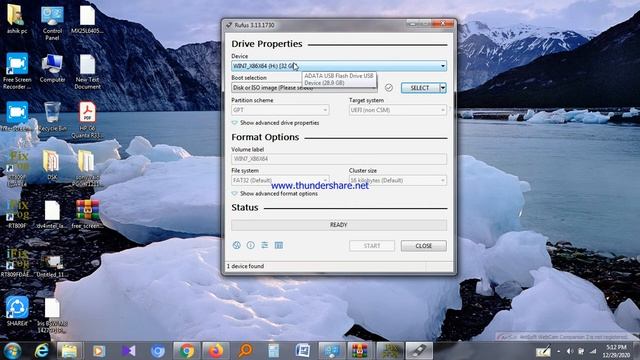Open the free_screen WinRAR archive

tap(87, 214)
